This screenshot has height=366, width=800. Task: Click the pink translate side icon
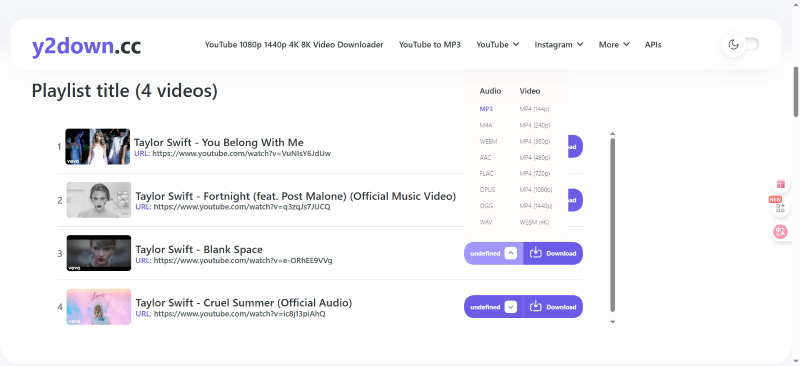pos(780,232)
